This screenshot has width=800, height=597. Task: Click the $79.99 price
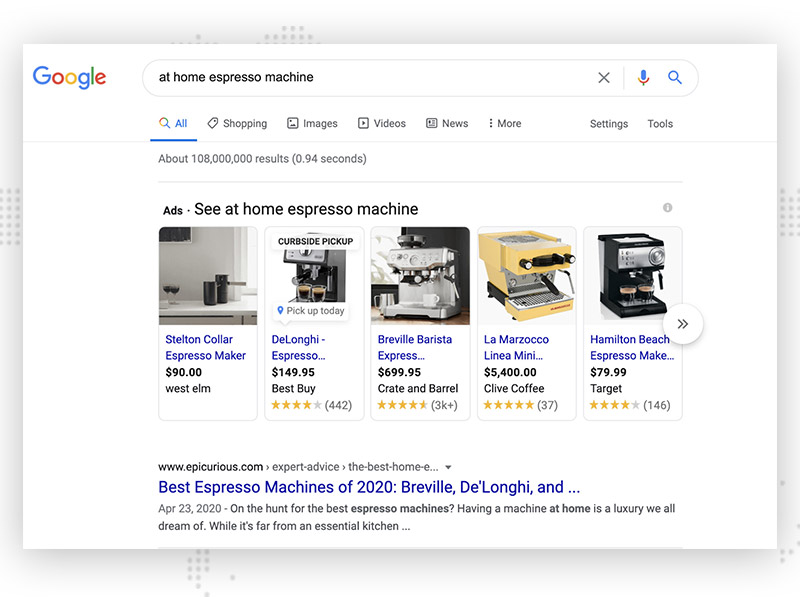pos(608,372)
